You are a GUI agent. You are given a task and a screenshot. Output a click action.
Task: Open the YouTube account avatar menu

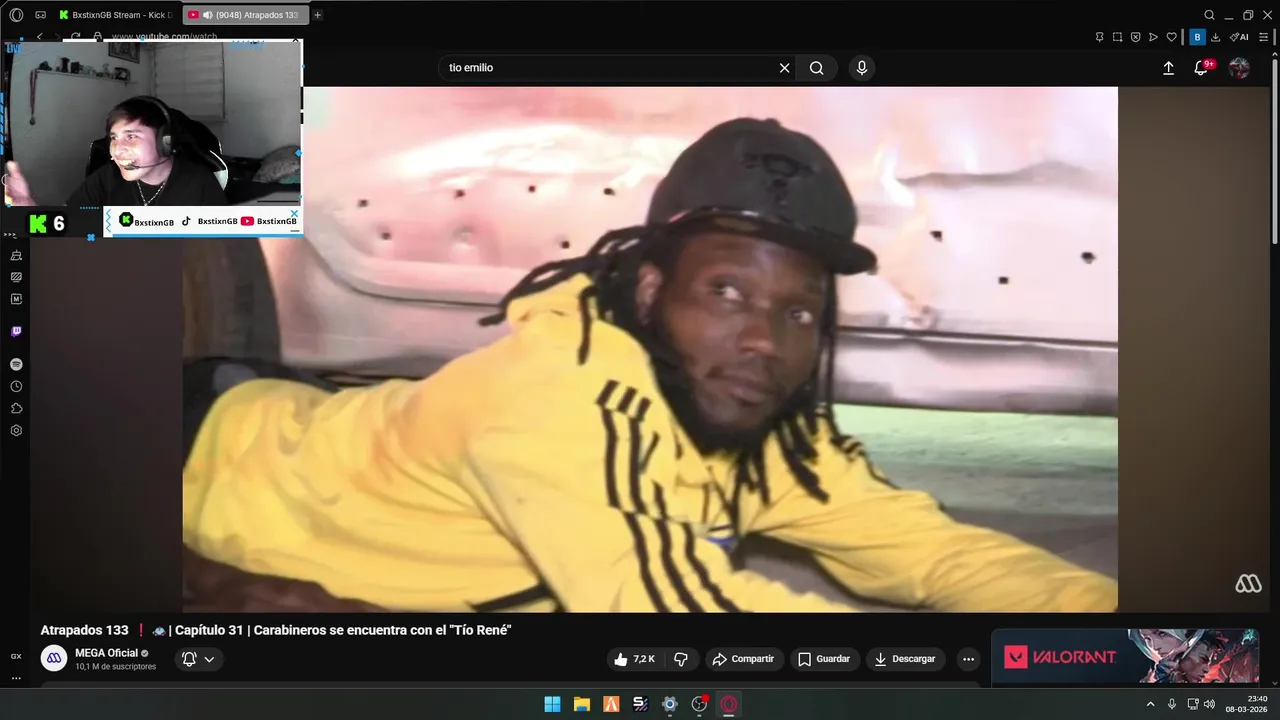1239,68
